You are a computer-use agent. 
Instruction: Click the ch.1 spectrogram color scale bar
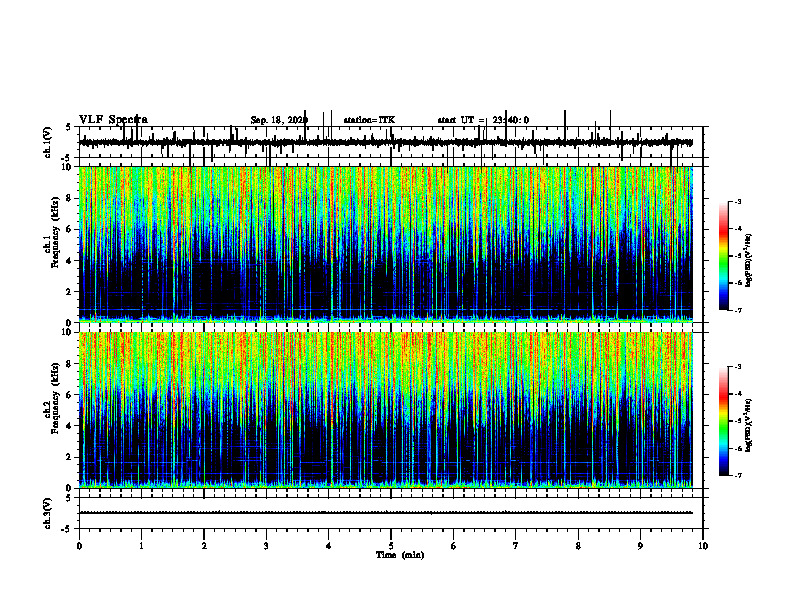(724, 256)
